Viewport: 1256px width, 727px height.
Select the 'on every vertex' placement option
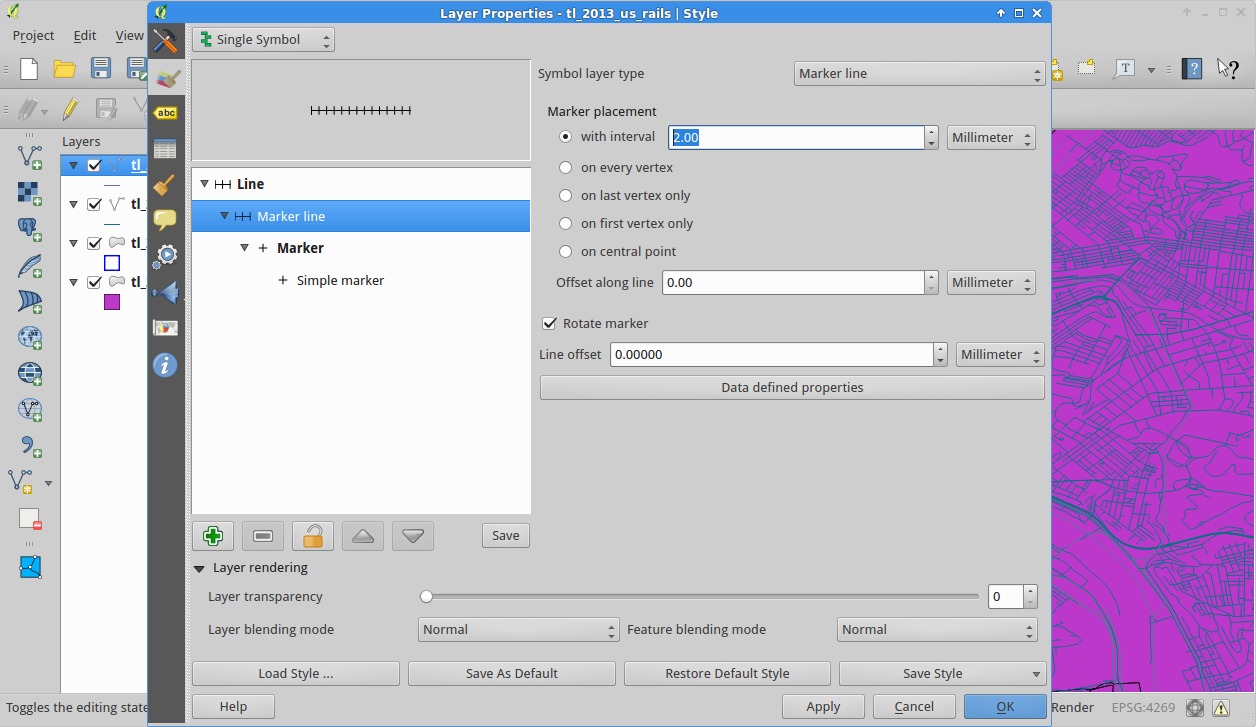click(566, 168)
